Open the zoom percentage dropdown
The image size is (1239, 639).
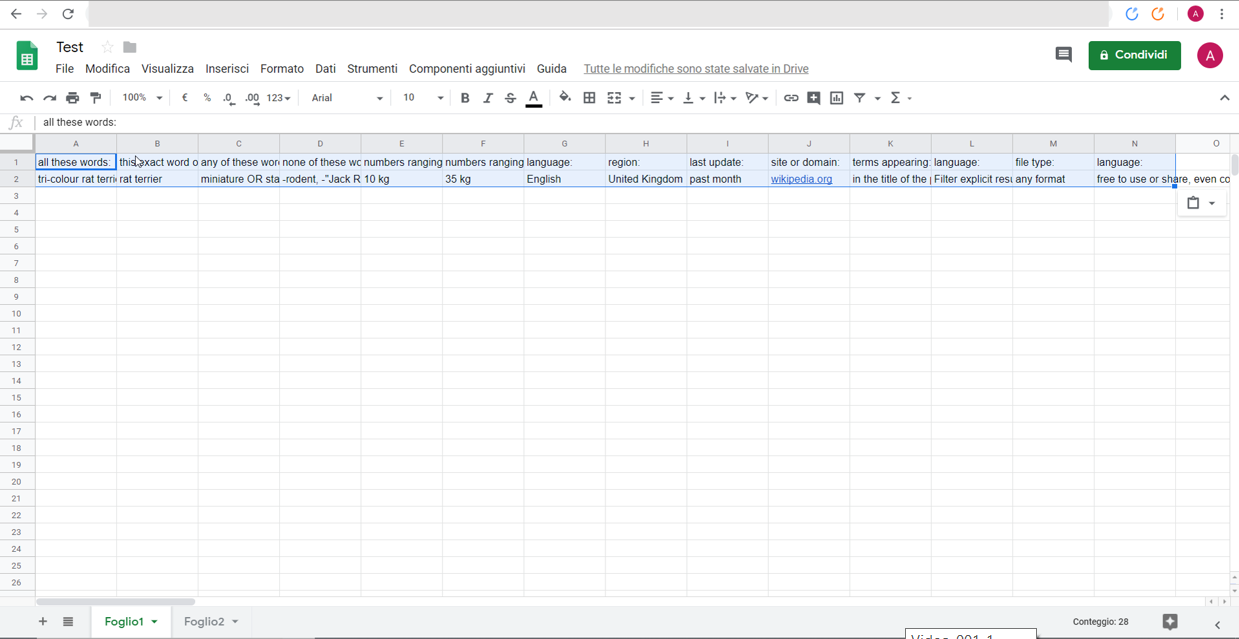coord(140,97)
